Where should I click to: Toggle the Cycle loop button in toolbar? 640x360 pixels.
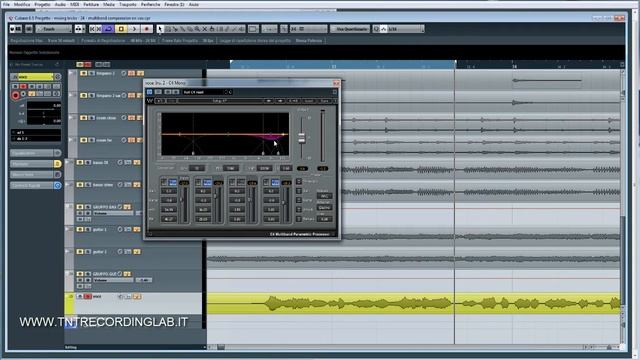pos(108,29)
